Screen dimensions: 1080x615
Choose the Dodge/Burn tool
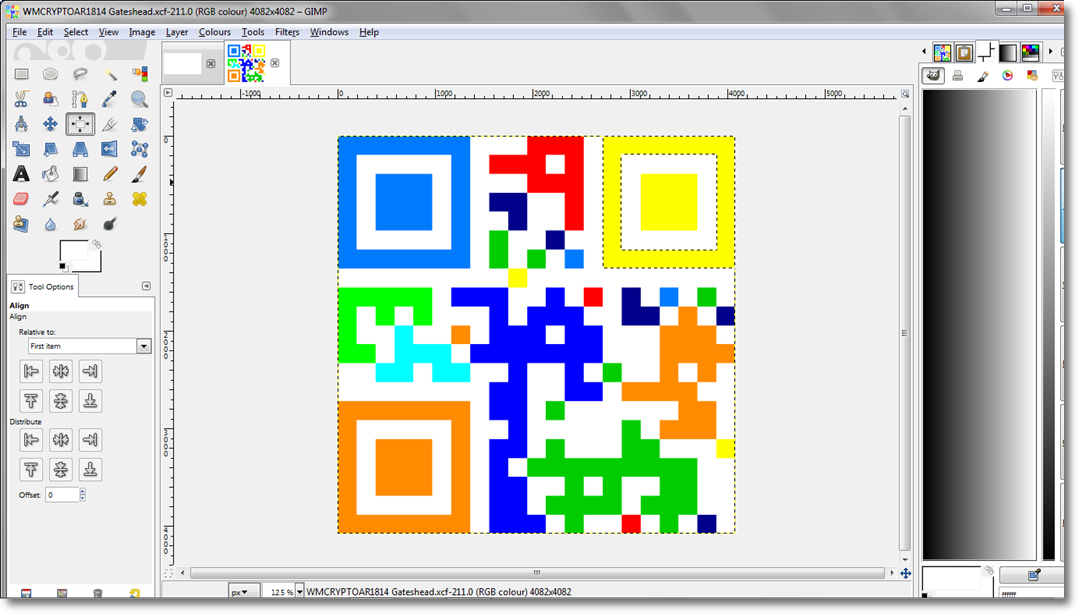click(110, 224)
